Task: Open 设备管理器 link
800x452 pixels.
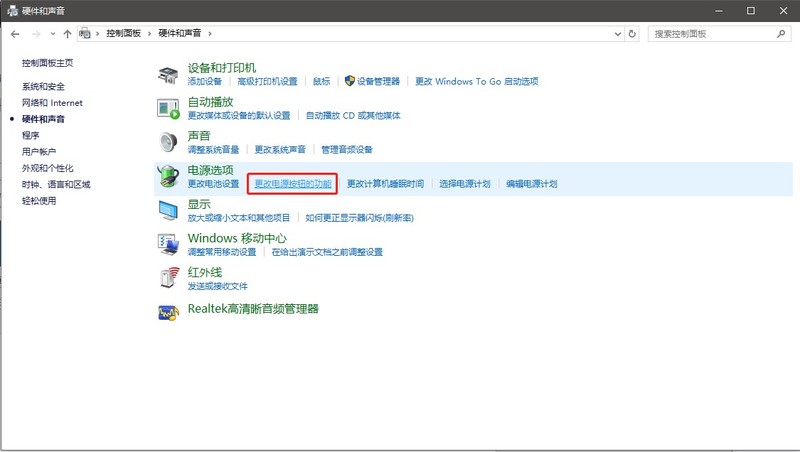Action: [378, 81]
